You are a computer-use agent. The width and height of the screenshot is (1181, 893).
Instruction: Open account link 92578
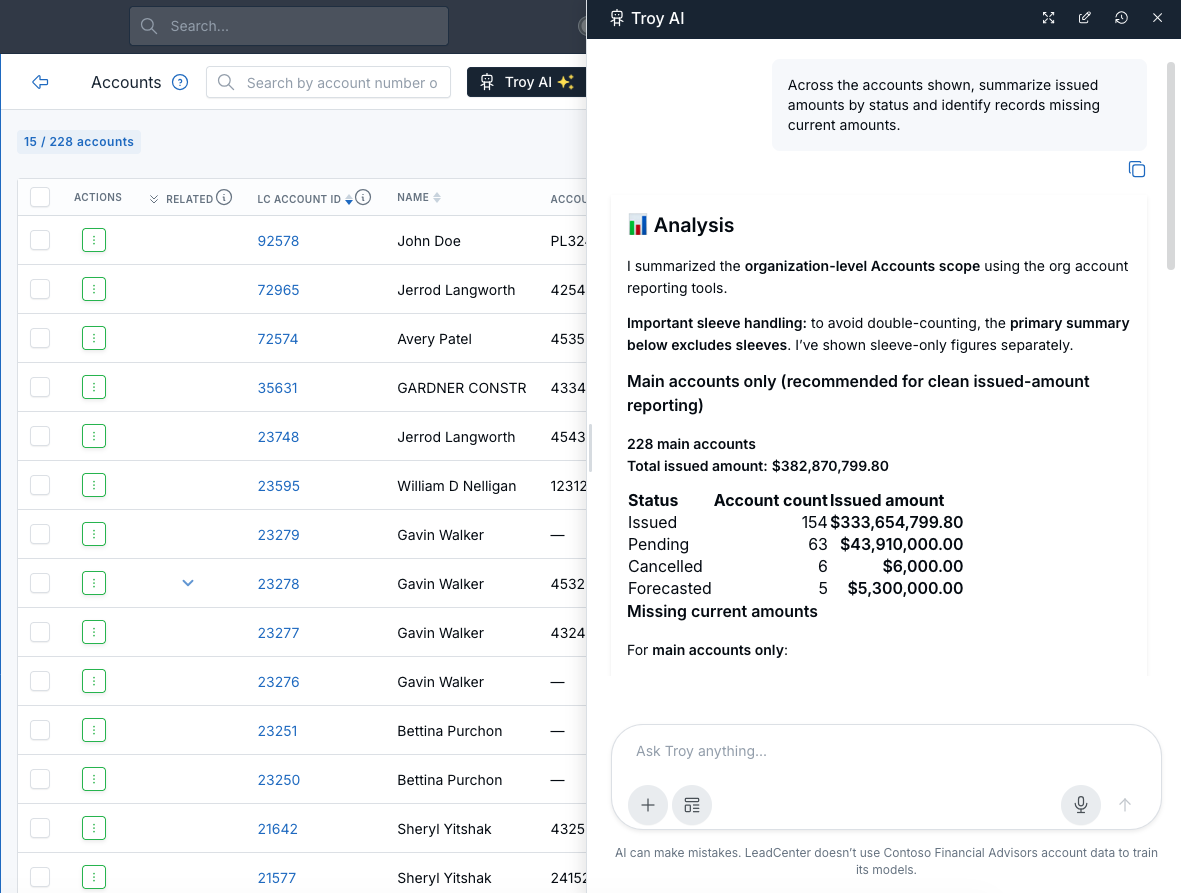click(x=278, y=241)
